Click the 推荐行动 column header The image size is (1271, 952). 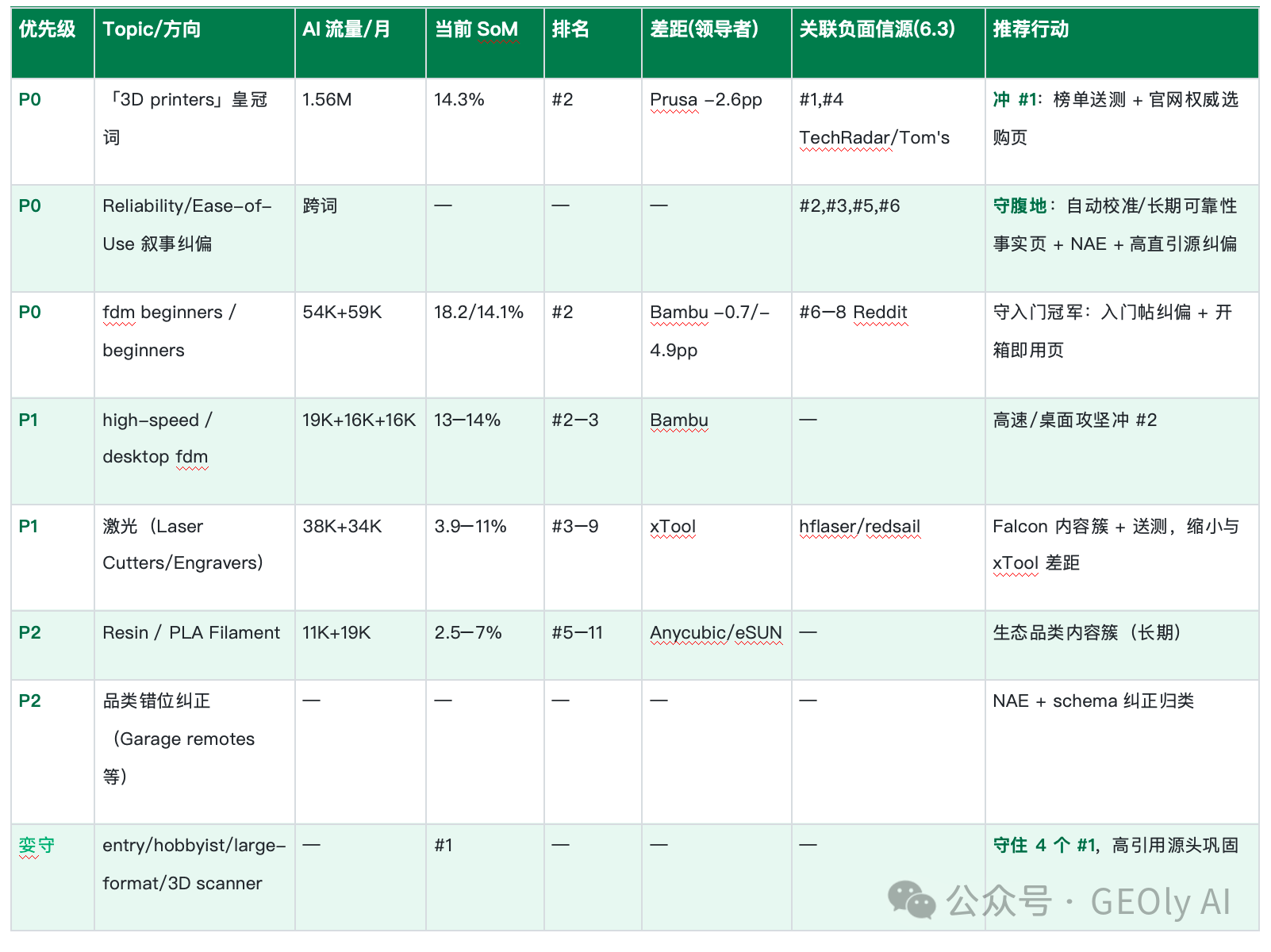point(1122,44)
